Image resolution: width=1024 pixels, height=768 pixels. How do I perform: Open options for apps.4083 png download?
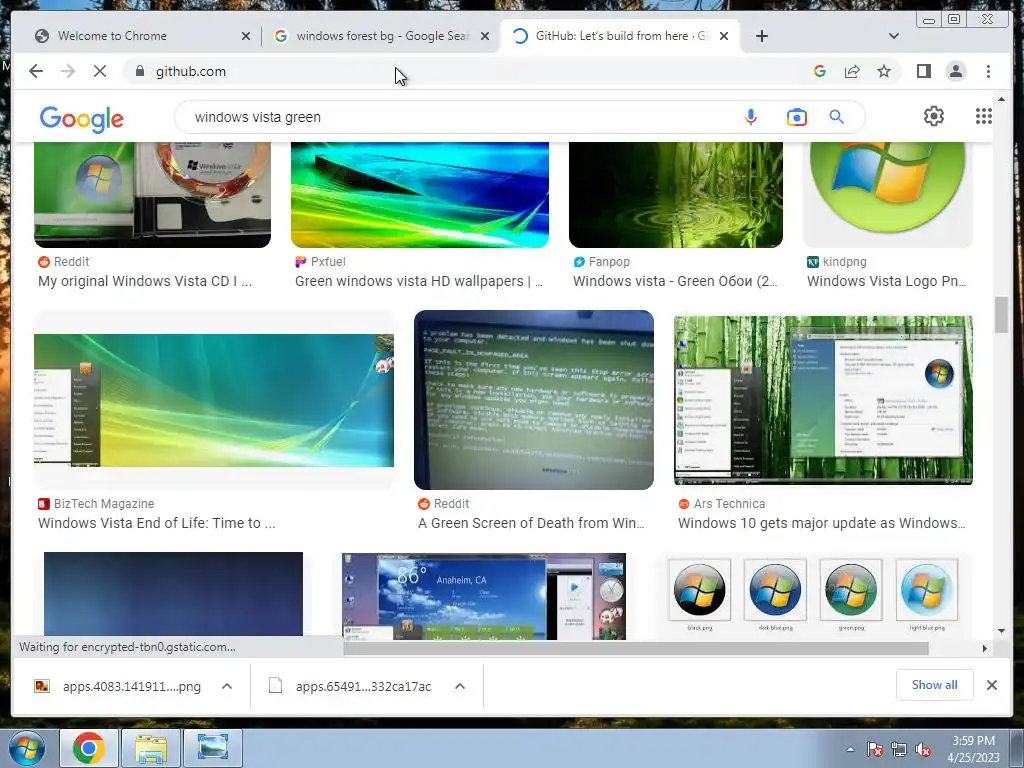pyautogui.click(x=227, y=686)
